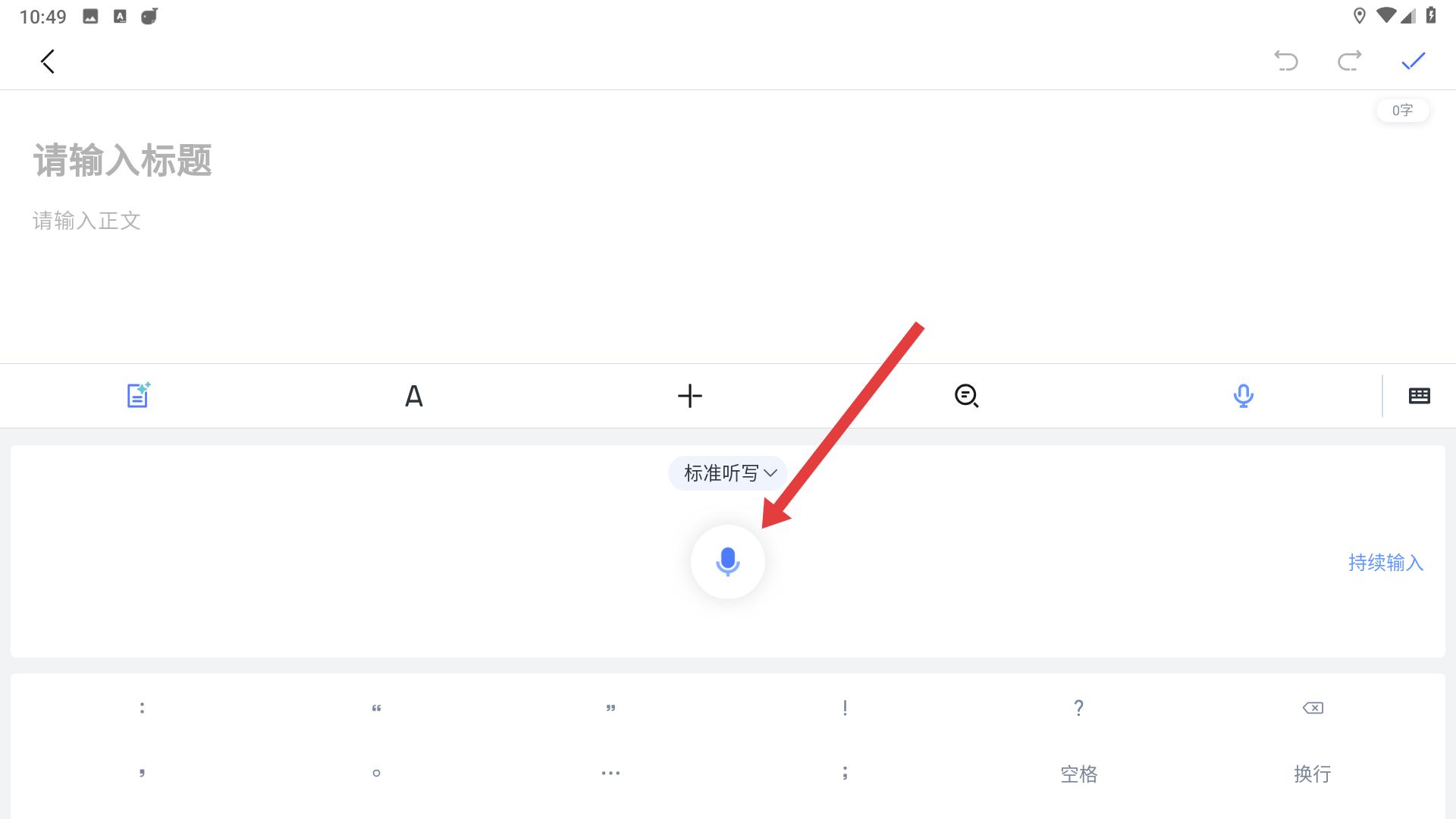The width and height of the screenshot is (1456, 819).
Task: Open text formatting with the A icon
Action: pos(413,396)
